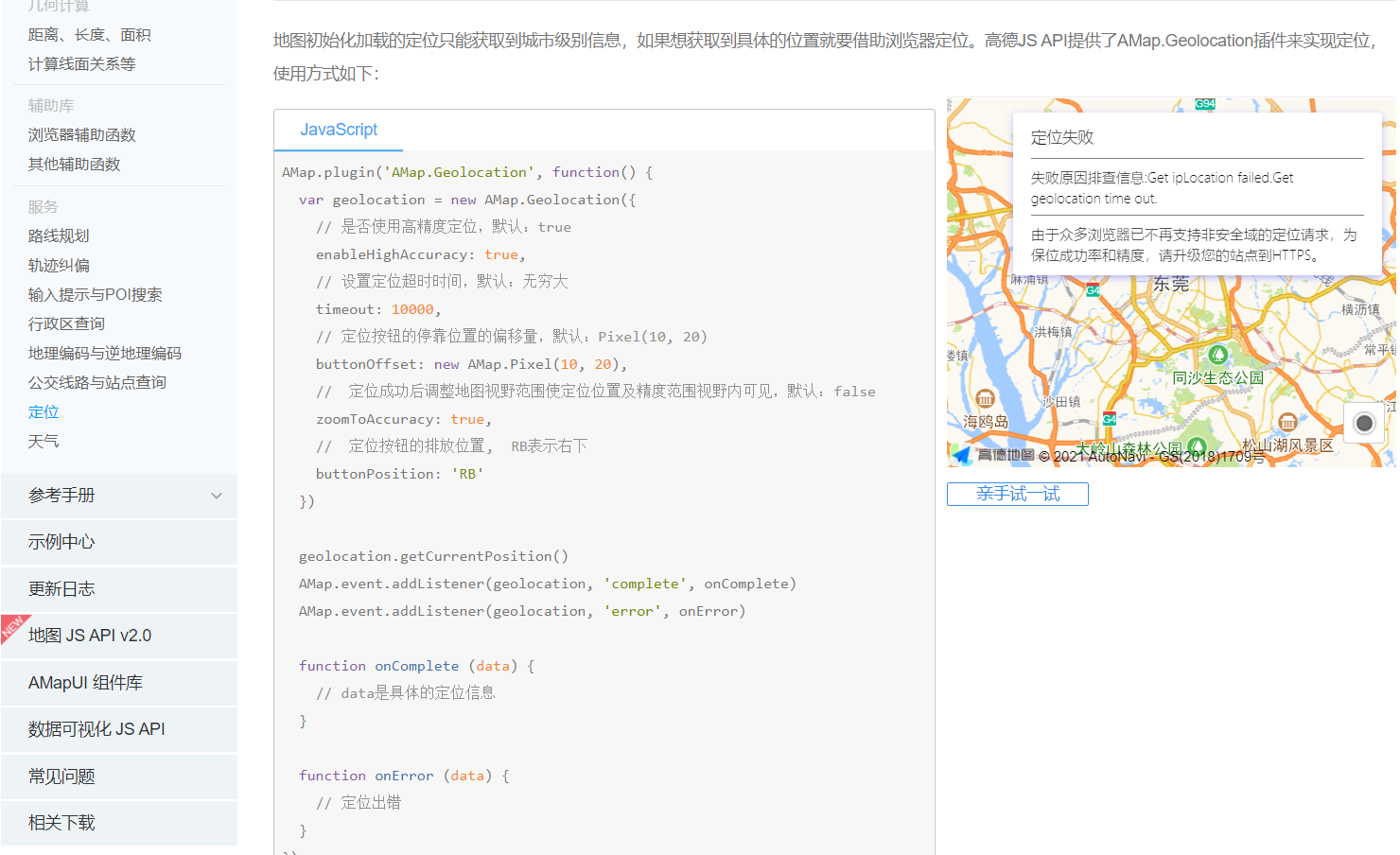Image resolution: width=1400 pixels, height=855 pixels.
Task: Open the 路线规划 service page
Action: pyautogui.click(x=59, y=236)
